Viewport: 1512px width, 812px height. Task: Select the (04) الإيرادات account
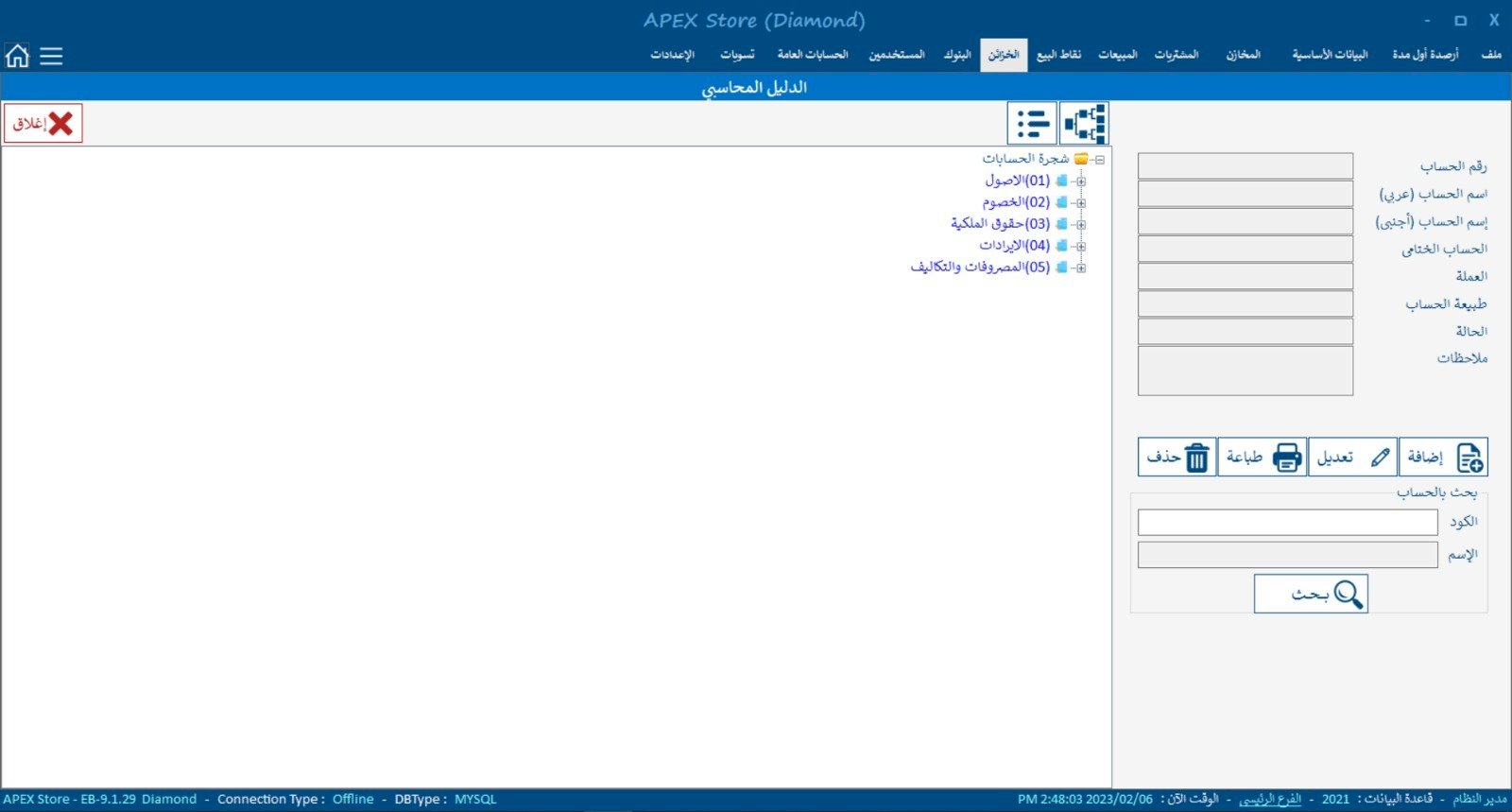tap(1013, 246)
